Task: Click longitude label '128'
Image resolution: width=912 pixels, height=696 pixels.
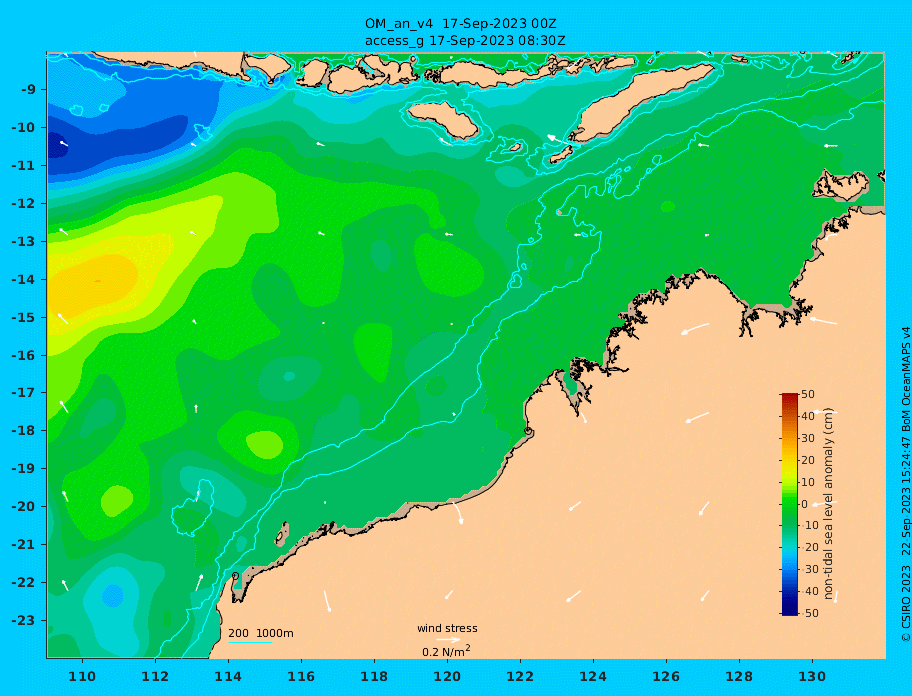Action: tap(739, 676)
